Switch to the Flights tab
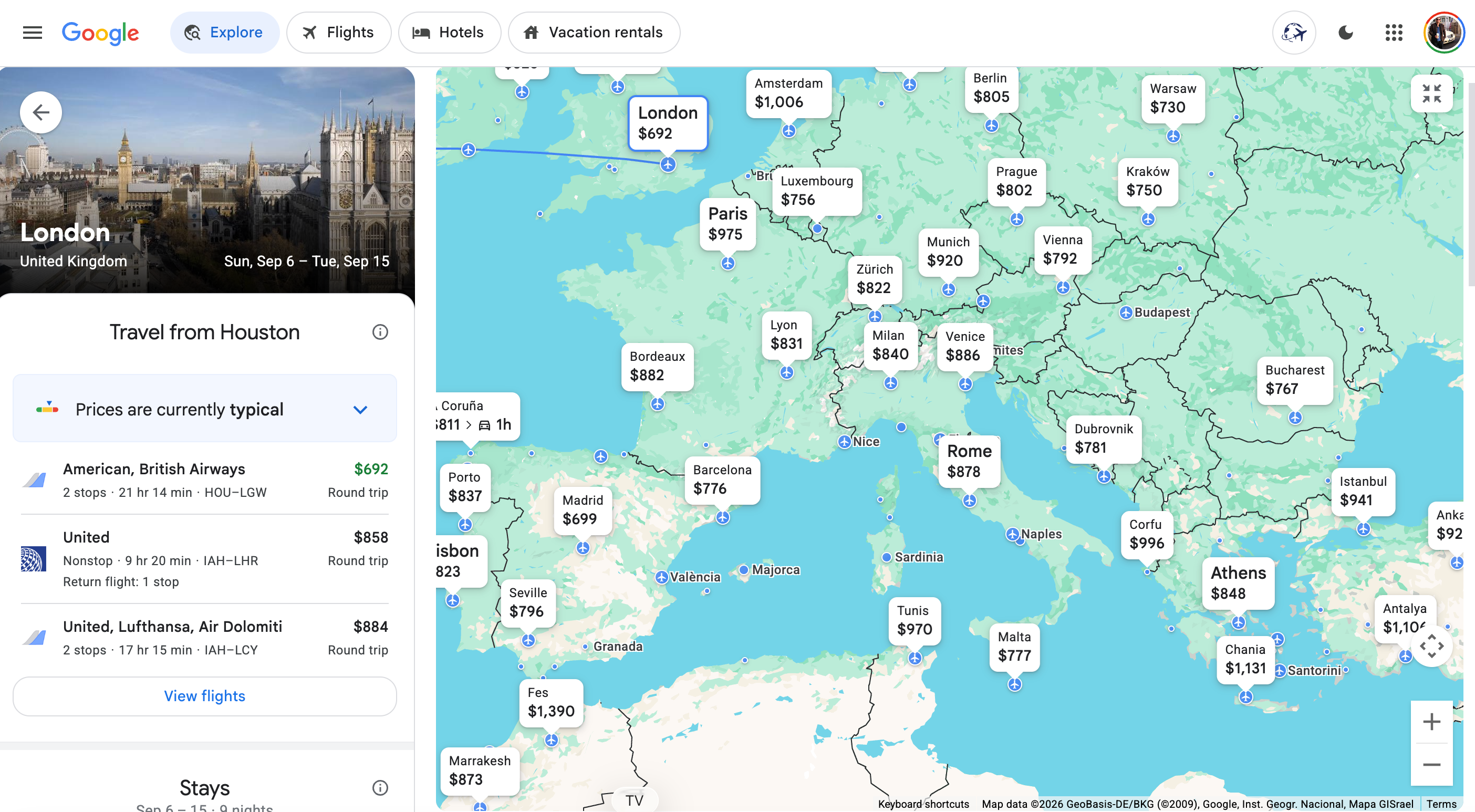 [x=338, y=33]
